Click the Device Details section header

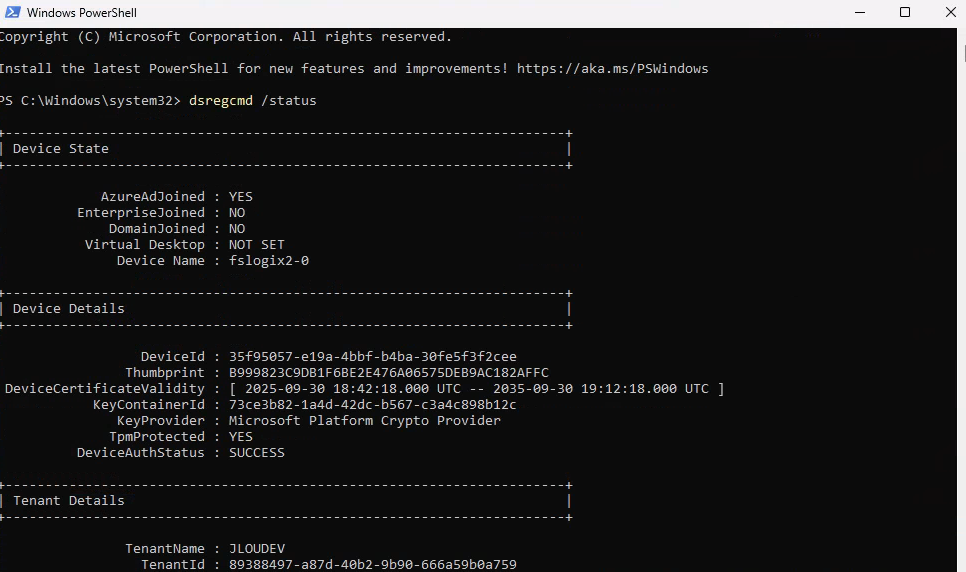tap(68, 309)
